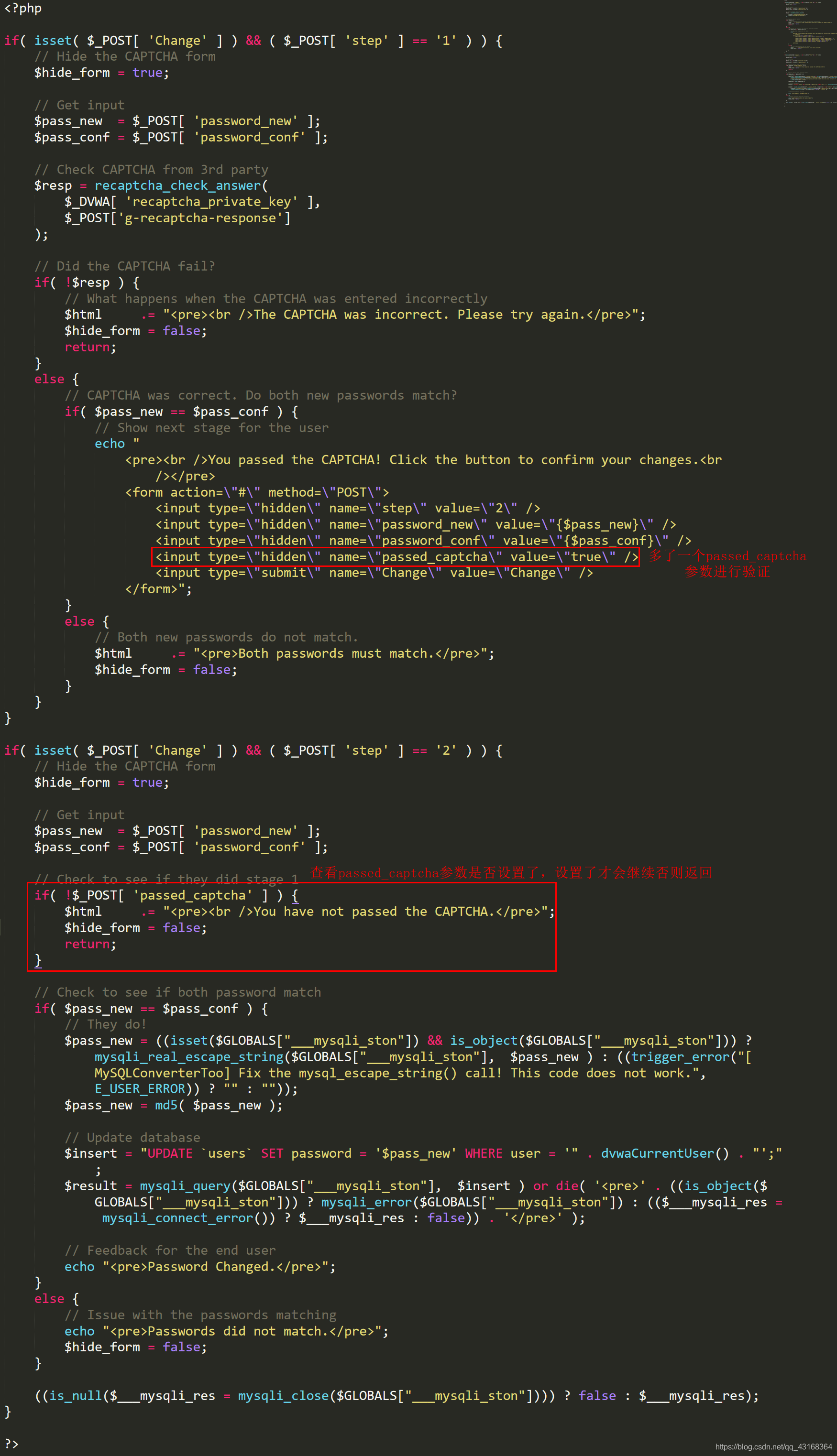Click the 'Check to see if both password match' comment

(177, 992)
